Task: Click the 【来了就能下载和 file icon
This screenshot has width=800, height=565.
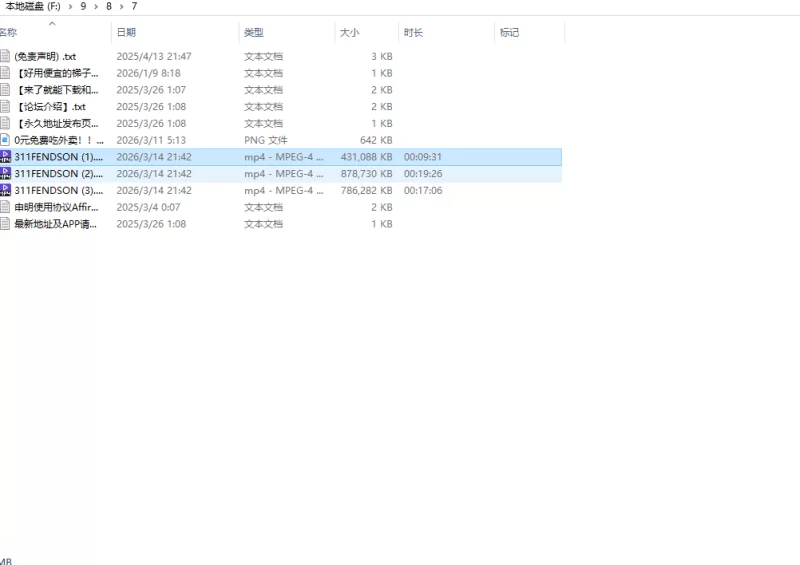Action: pos(5,90)
